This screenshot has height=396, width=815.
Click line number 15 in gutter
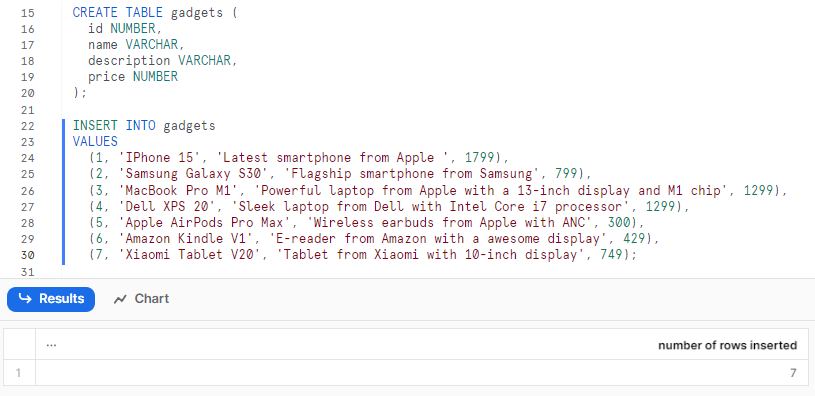coord(28,12)
